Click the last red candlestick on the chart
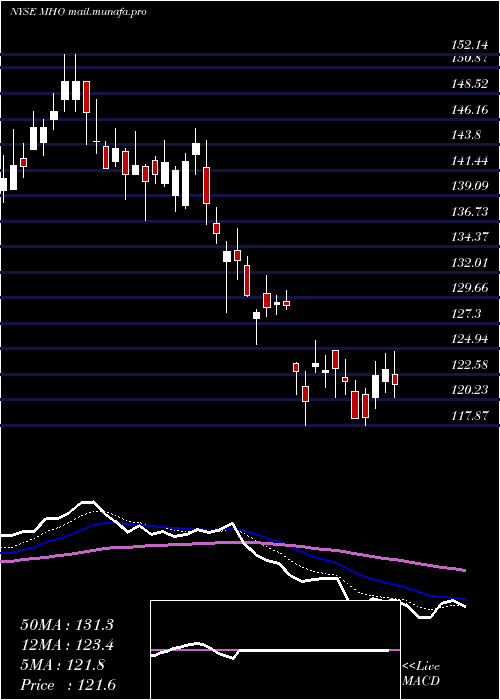Screen dimensions: 500x700 [395, 379]
